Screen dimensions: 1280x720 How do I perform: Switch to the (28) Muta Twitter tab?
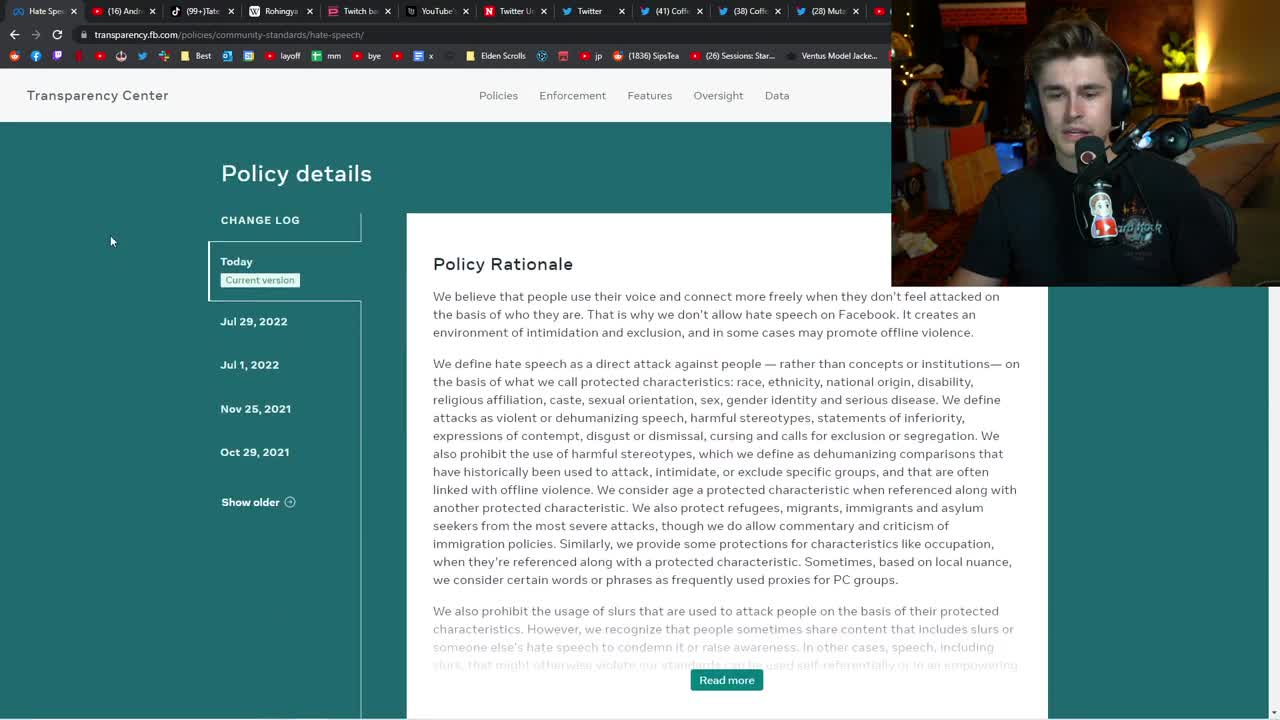click(826, 11)
